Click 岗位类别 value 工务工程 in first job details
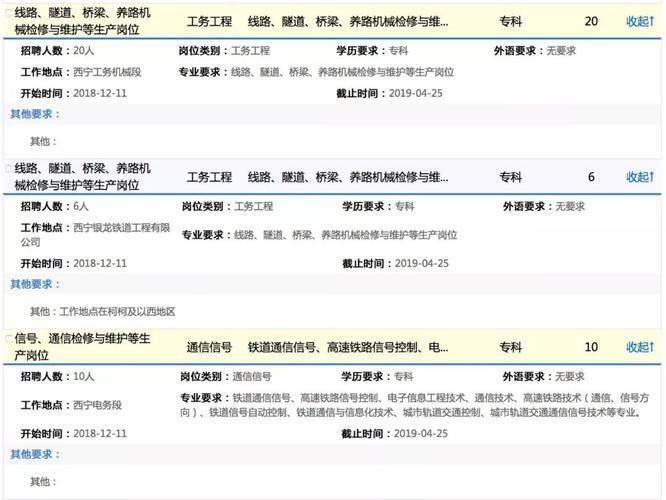This screenshot has width=666, height=500. click(x=251, y=51)
